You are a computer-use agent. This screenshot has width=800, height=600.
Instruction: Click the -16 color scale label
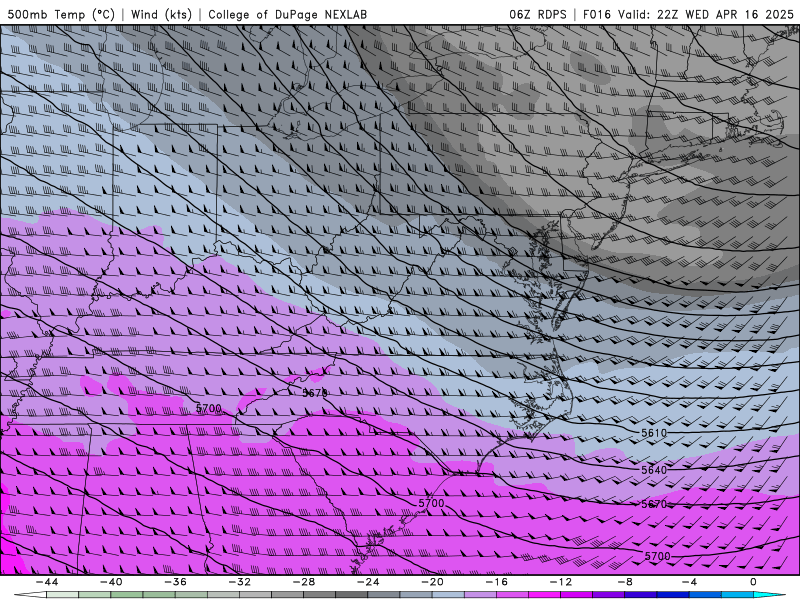point(497,582)
